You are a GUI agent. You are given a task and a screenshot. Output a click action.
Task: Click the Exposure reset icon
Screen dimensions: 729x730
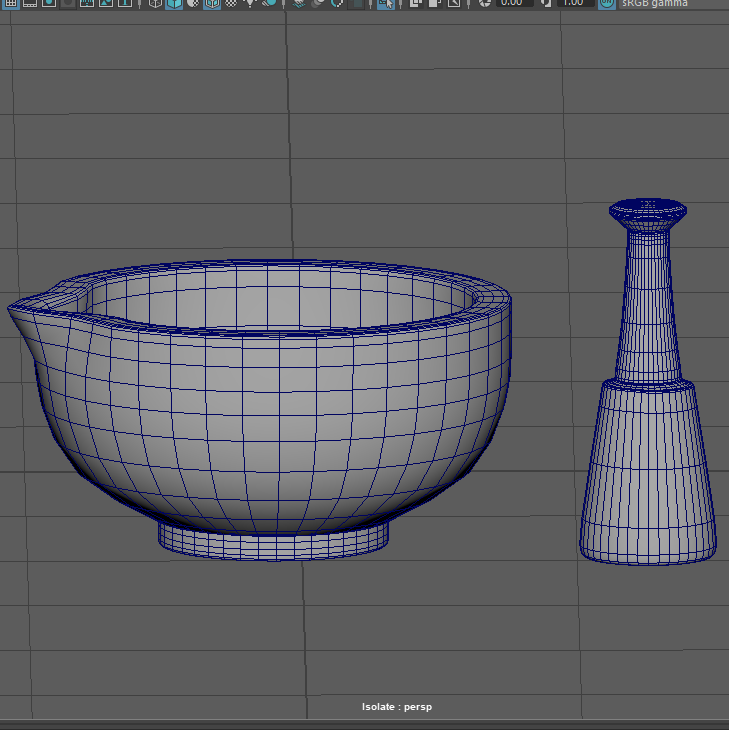click(x=484, y=3)
